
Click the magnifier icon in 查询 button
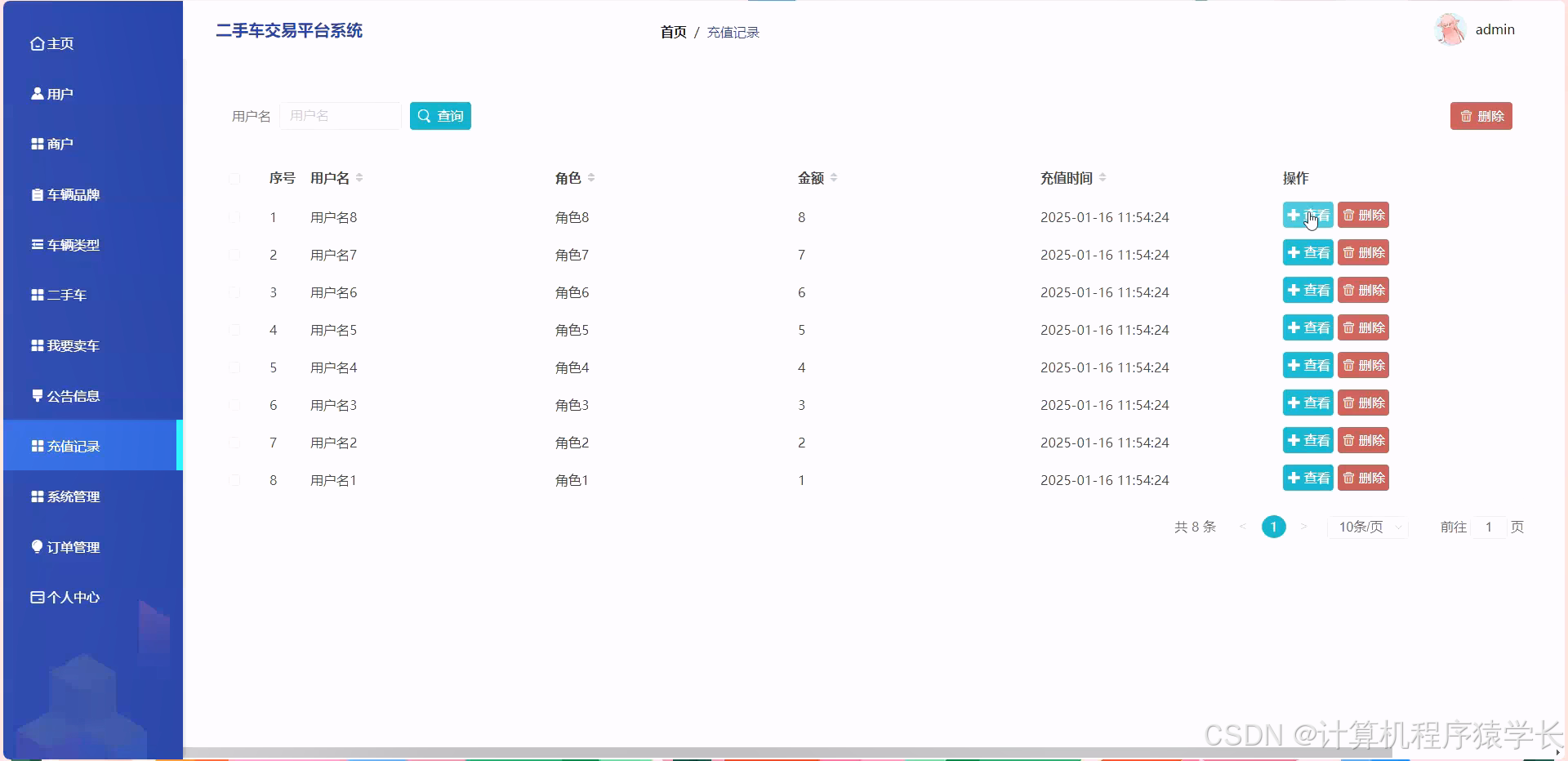[423, 116]
